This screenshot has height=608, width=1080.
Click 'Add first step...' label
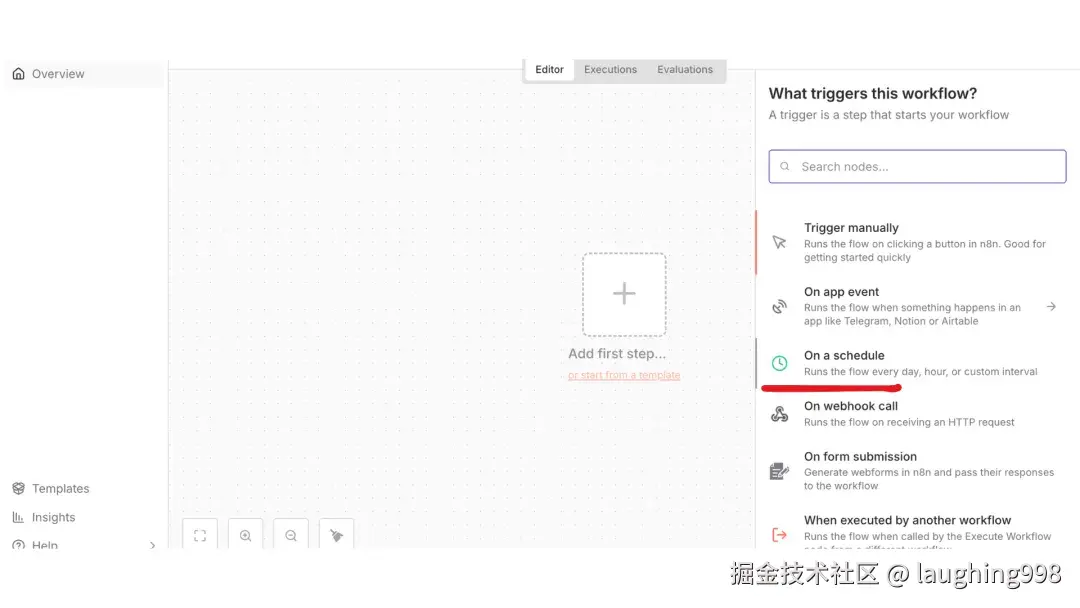click(617, 353)
